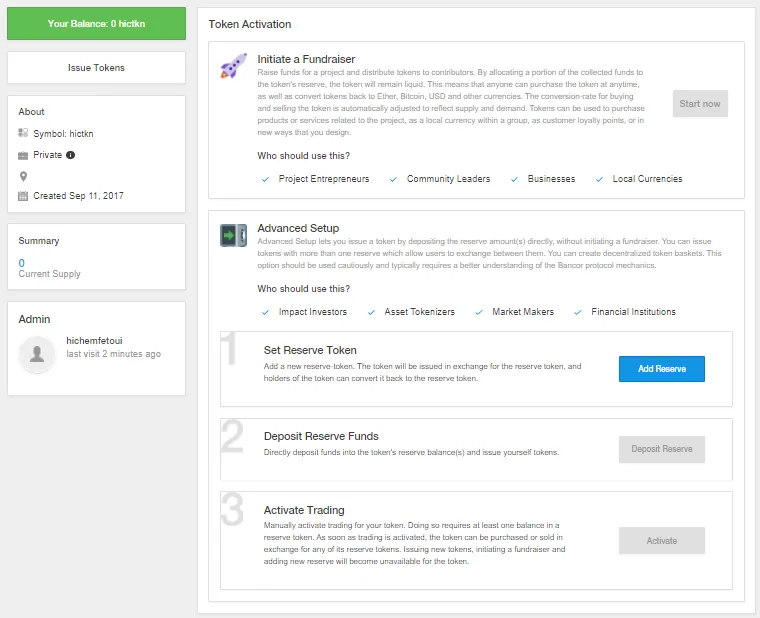760x618 pixels.
Task: Click checkmark beside Impact Investors
Action: point(265,313)
